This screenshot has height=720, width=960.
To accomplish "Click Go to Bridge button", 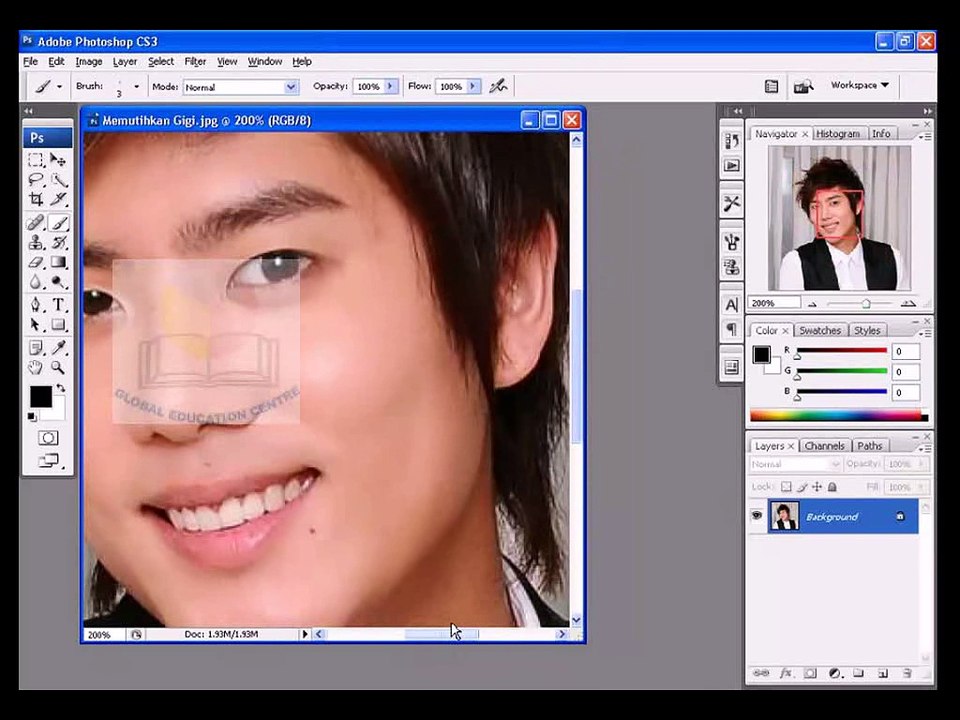I will click(803, 86).
